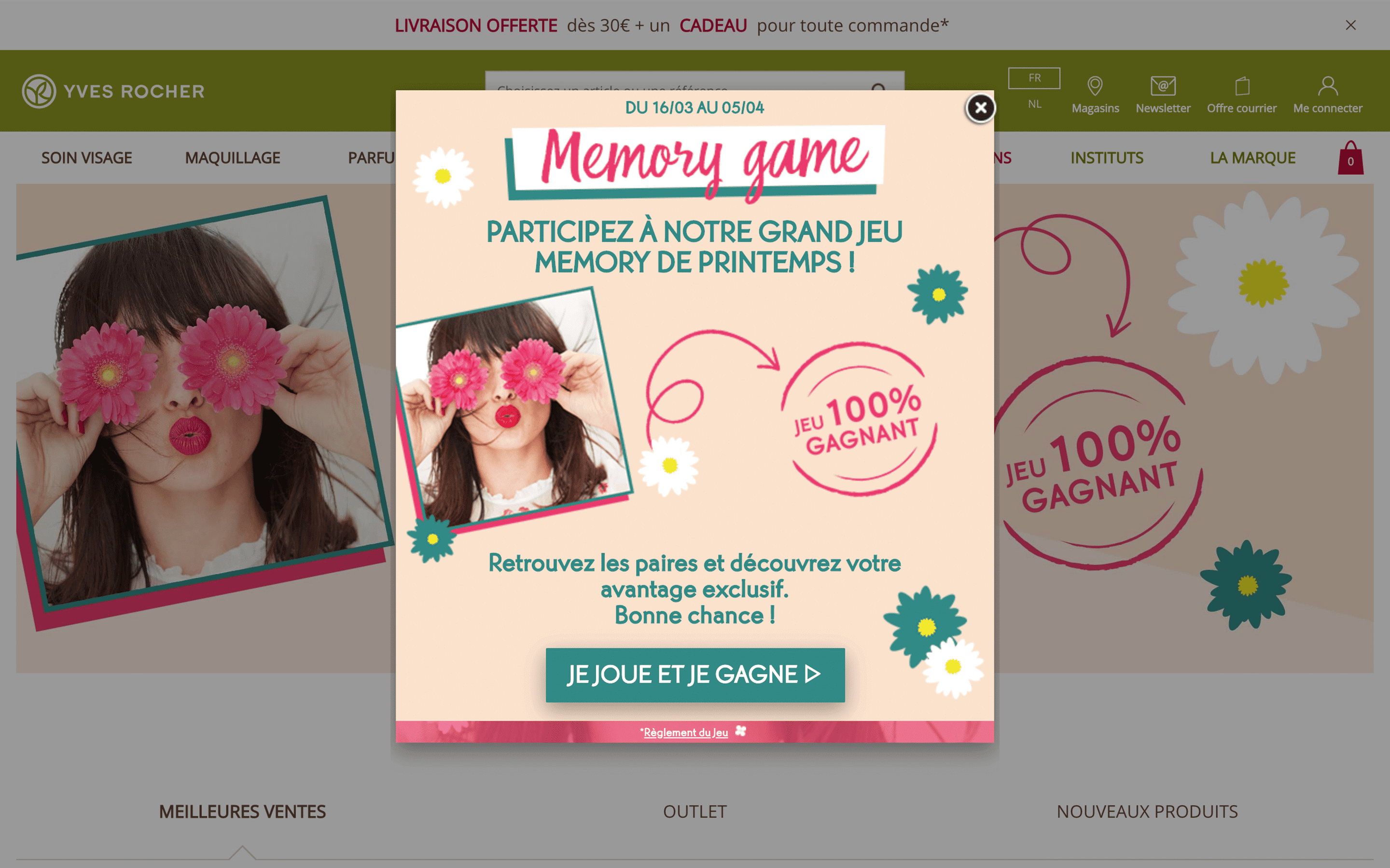Open the INSTITUTS menu
Image resolution: width=1390 pixels, height=868 pixels.
tap(1106, 158)
